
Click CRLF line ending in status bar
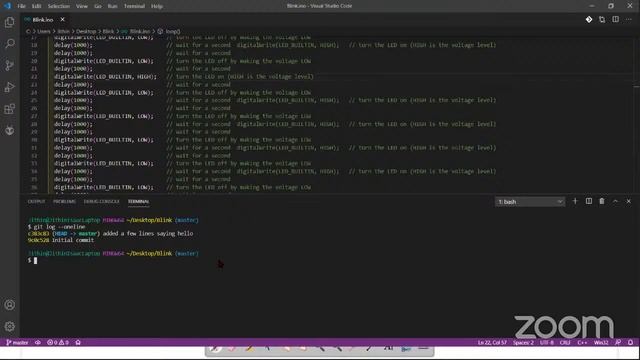565,342
